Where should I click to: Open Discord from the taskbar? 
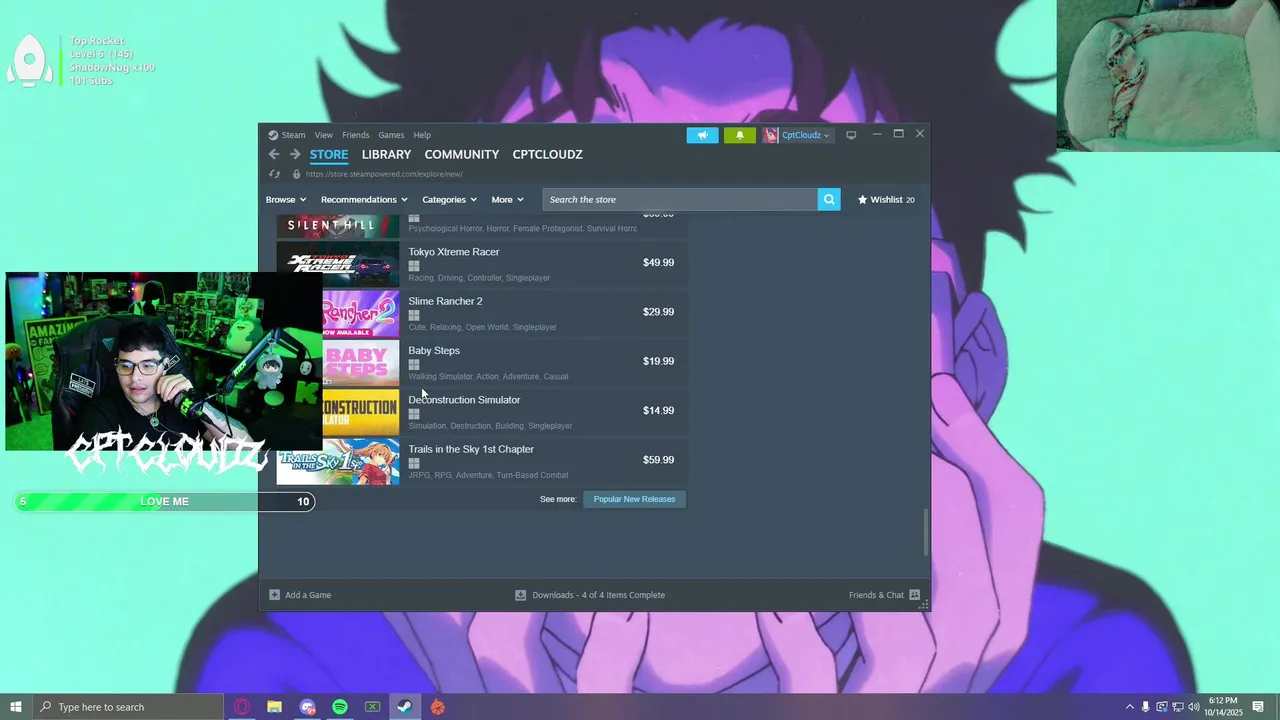307,707
